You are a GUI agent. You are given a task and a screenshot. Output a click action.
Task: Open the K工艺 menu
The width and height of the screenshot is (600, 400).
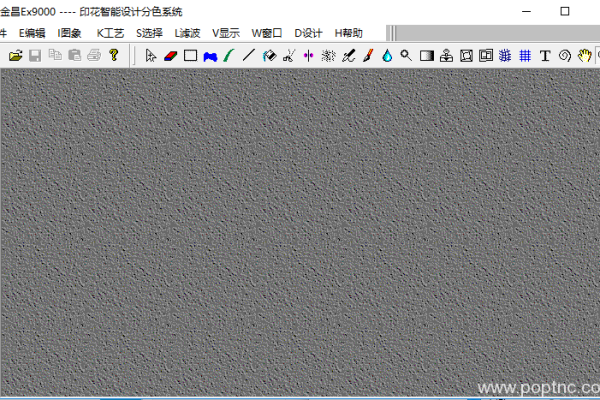click(110, 33)
